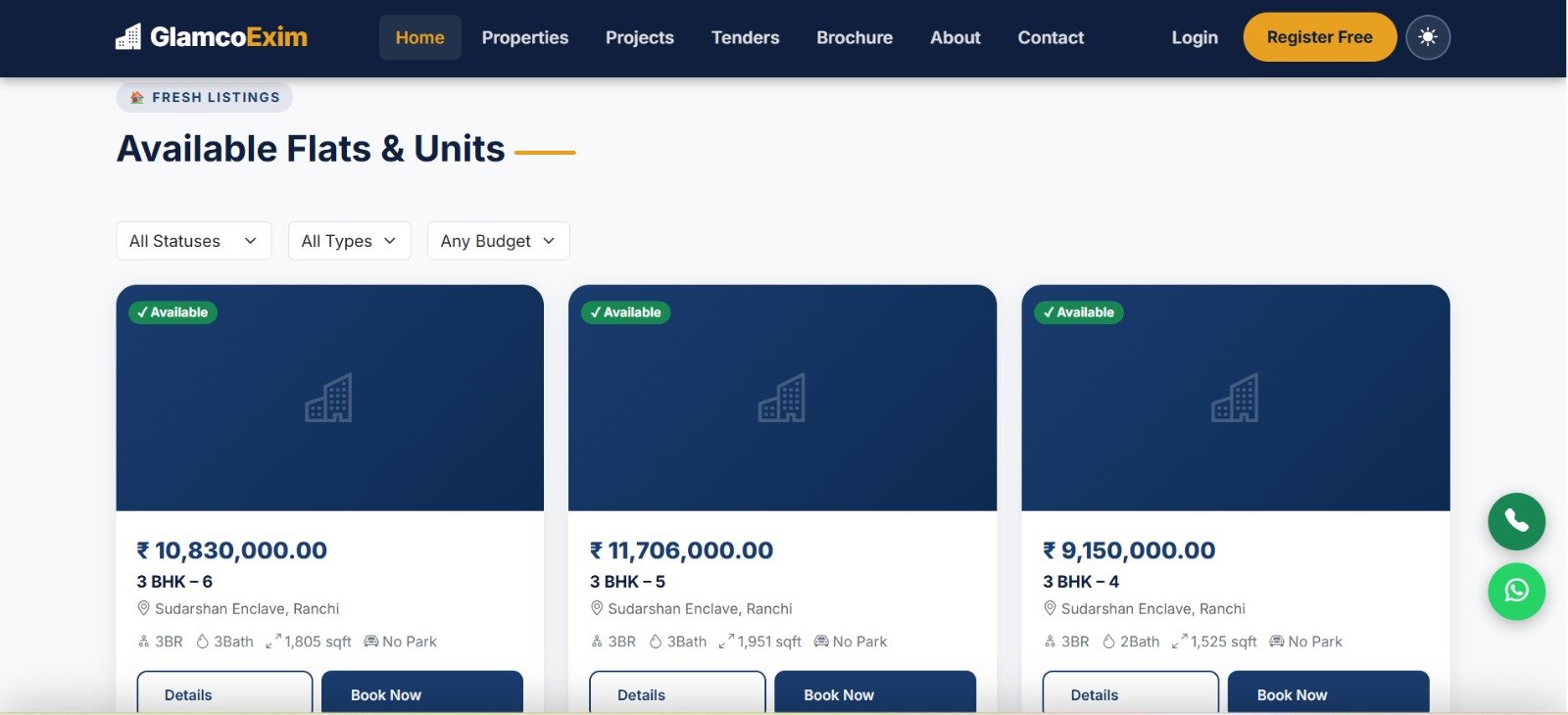
Task: Click the building placeholder icon on 3 BHK – 5
Action: point(782,399)
